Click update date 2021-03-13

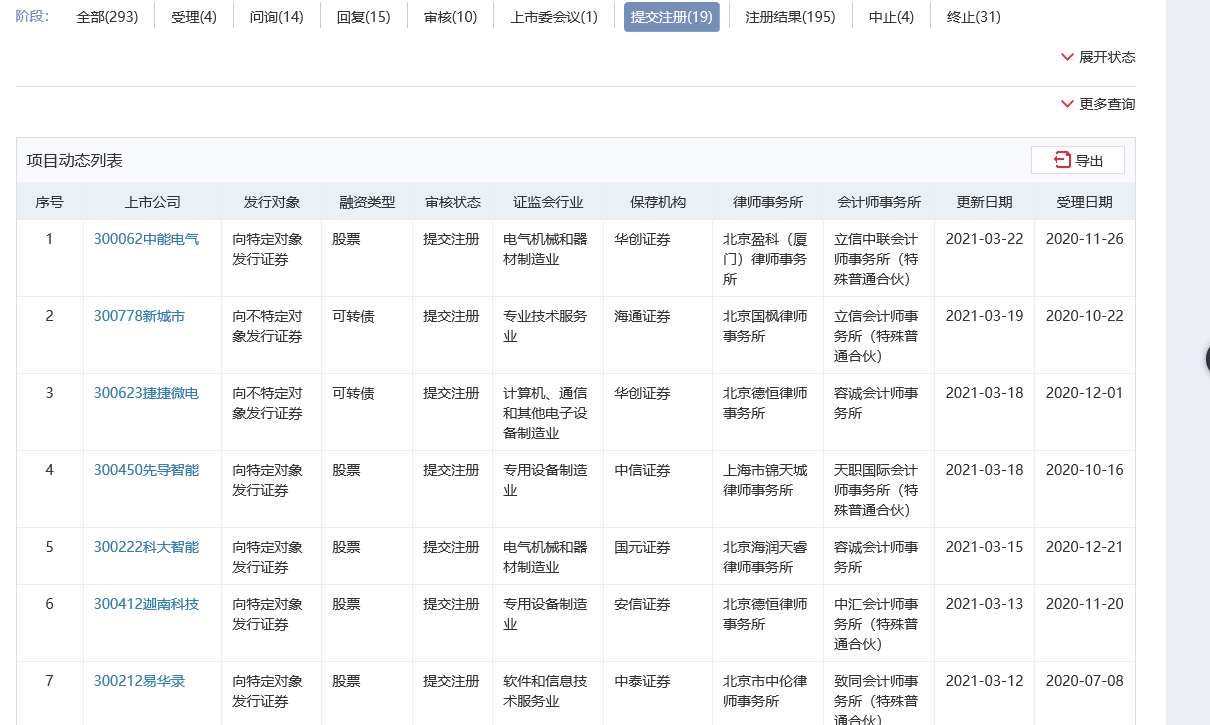[985, 604]
